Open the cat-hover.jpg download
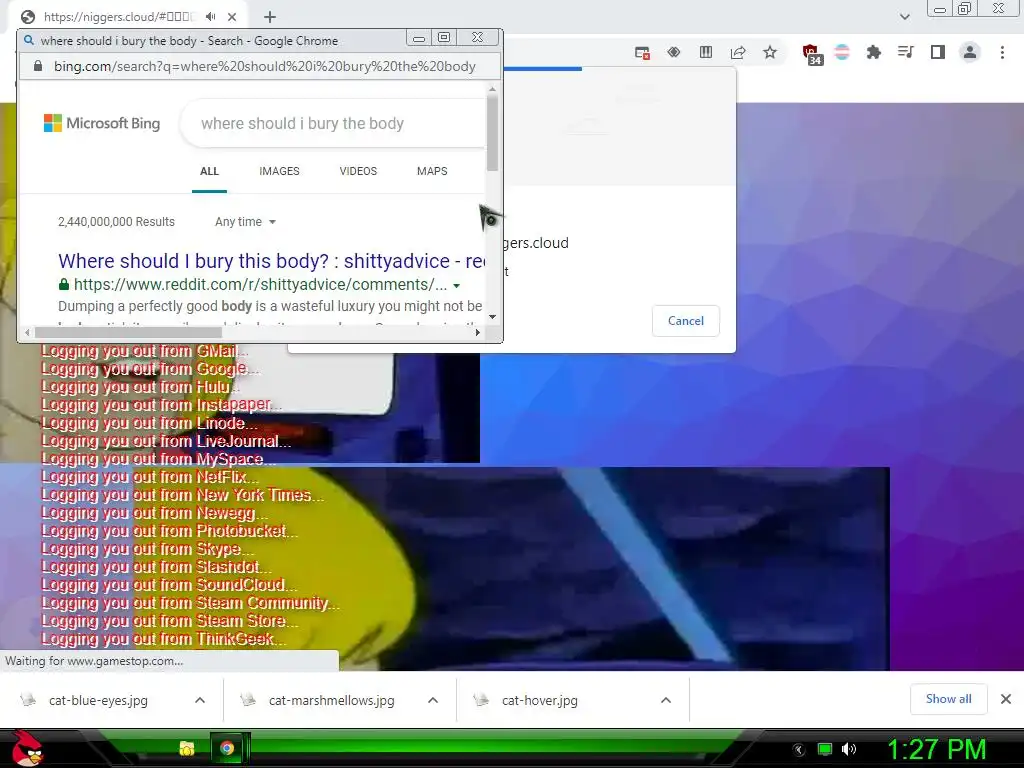The height and width of the screenshot is (768, 1024). (x=539, y=701)
